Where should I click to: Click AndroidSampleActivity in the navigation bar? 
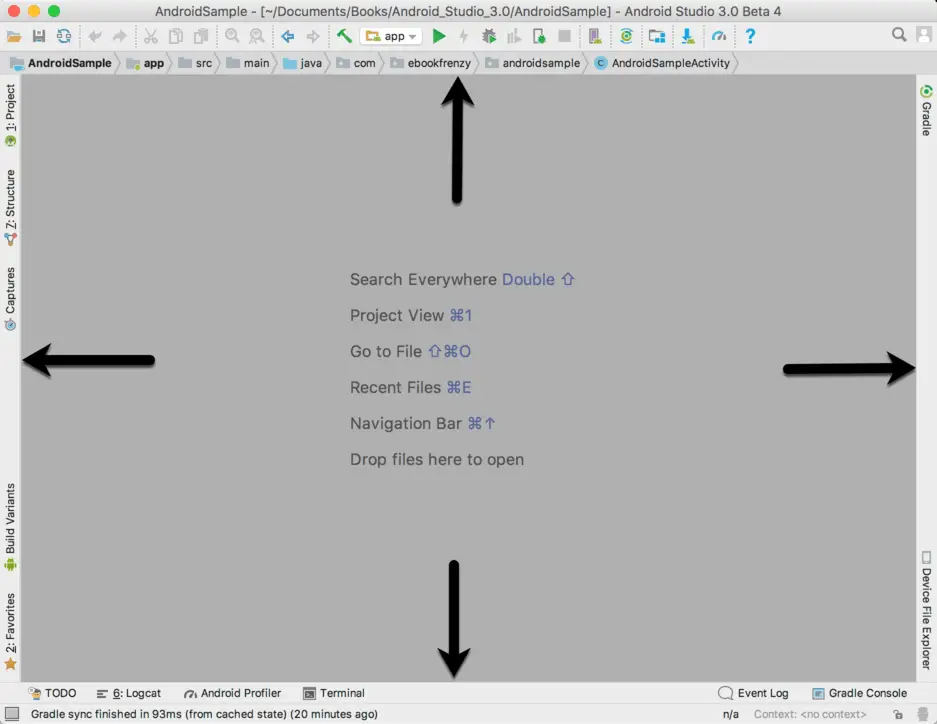(662, 63)
